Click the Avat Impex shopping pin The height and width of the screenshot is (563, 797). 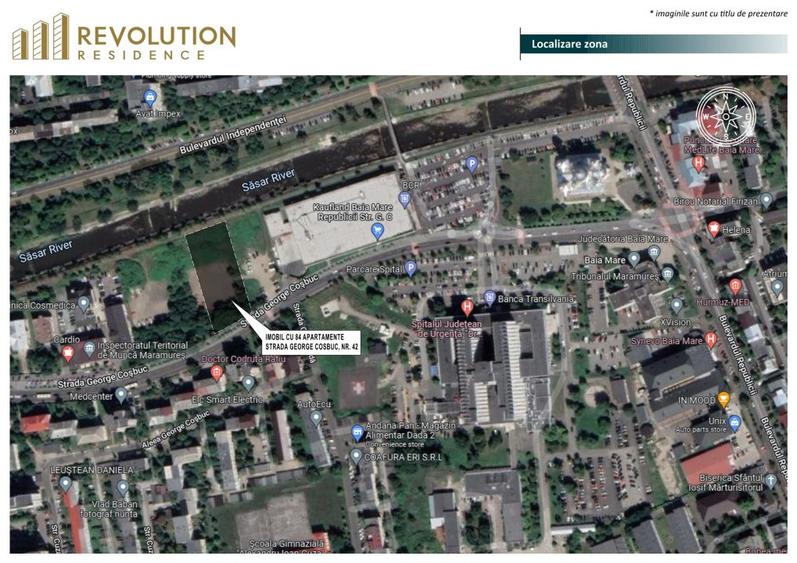150,97
